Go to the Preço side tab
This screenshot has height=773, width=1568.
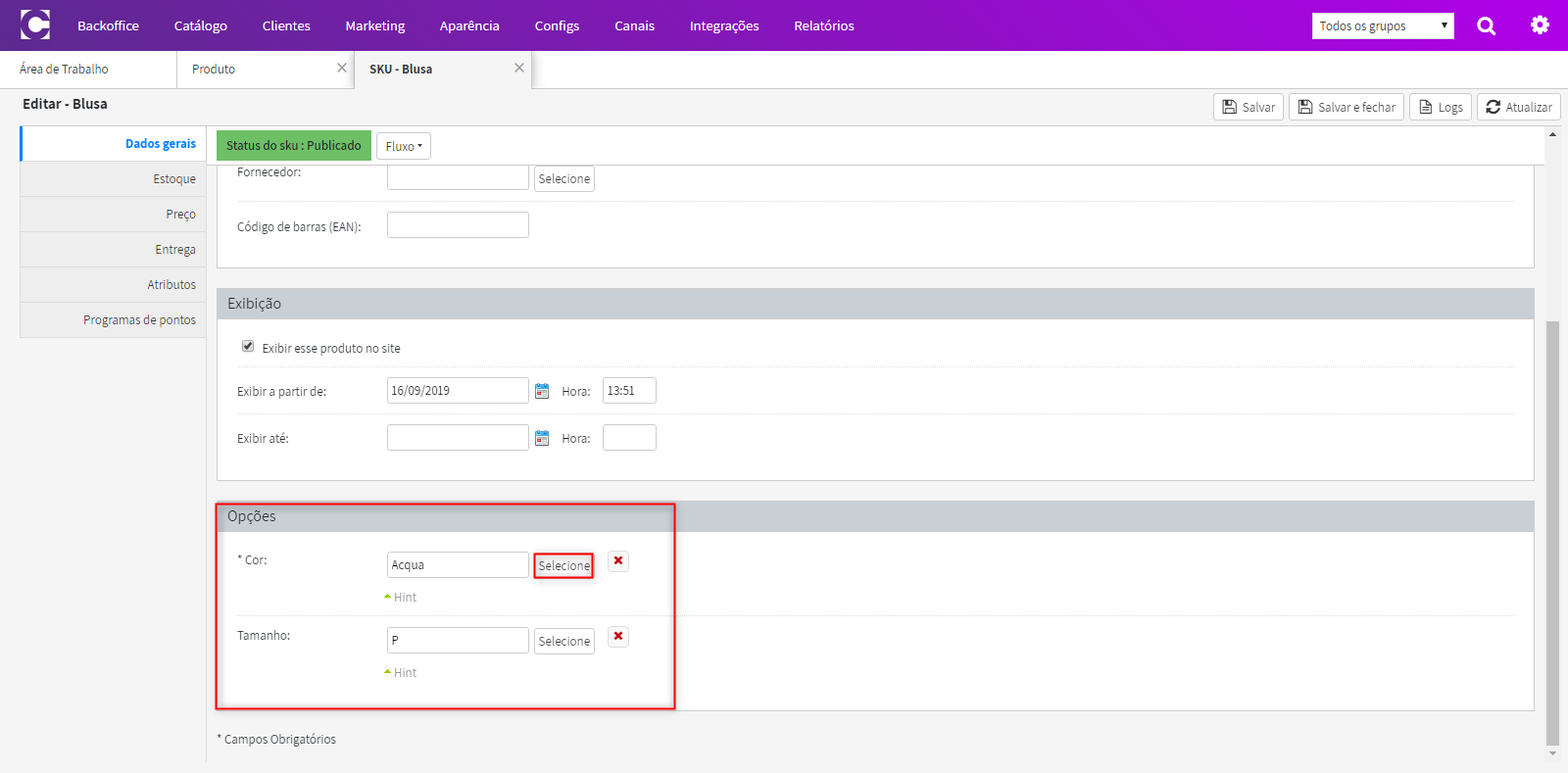[x=114, y=215]
